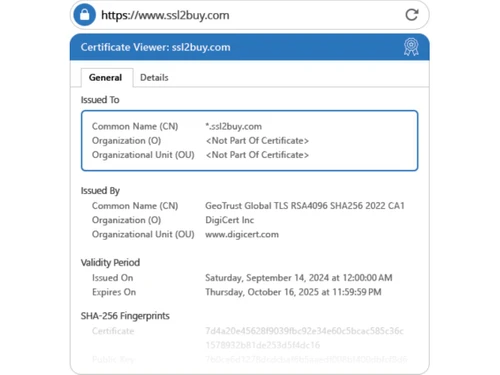Click 'Organization (O)' label under Issued To
Viewport: 500px width, 375px height.
126,141
